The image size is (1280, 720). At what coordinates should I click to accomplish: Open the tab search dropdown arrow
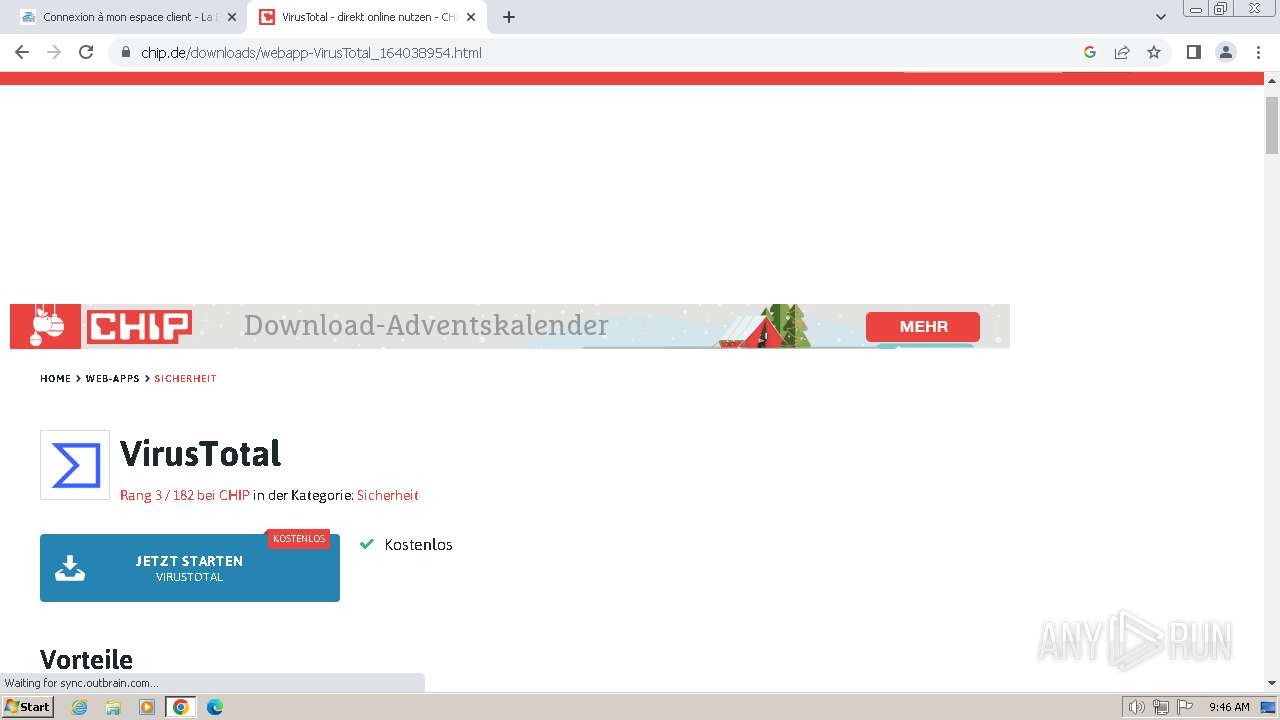(x=1161, y=17)
